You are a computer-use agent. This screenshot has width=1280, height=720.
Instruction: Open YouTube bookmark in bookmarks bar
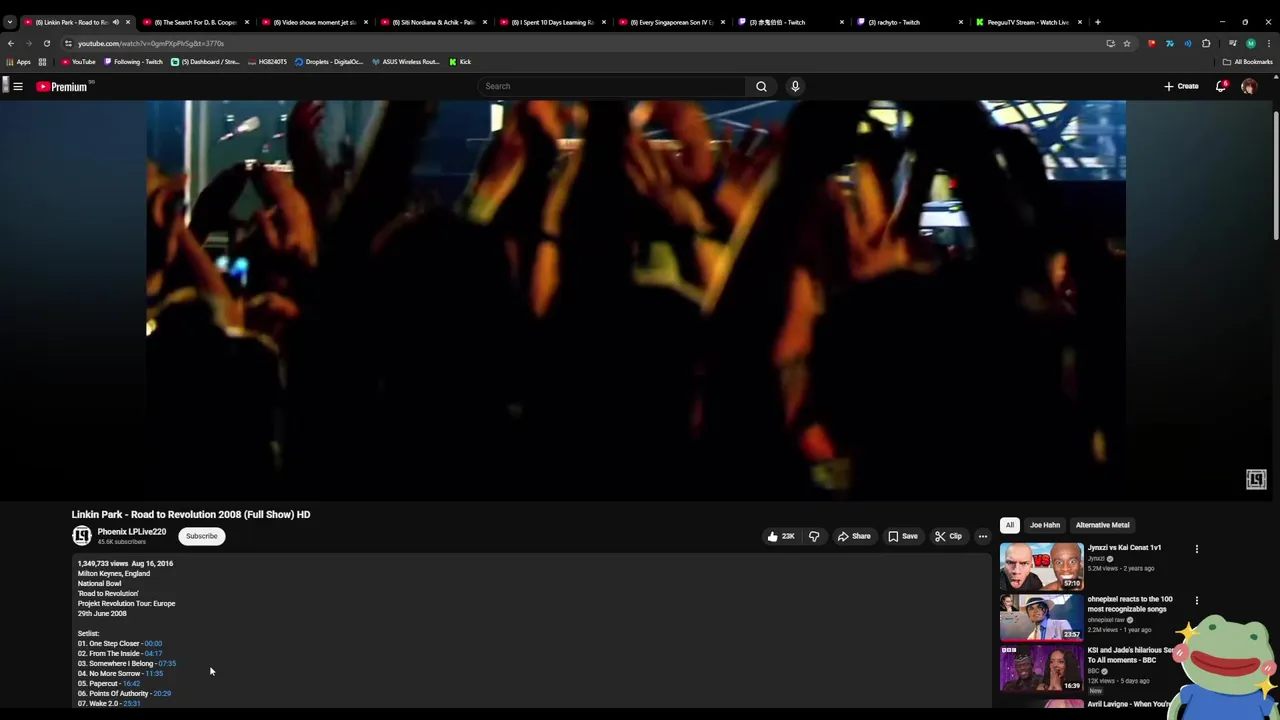click(x=78, y=62)
